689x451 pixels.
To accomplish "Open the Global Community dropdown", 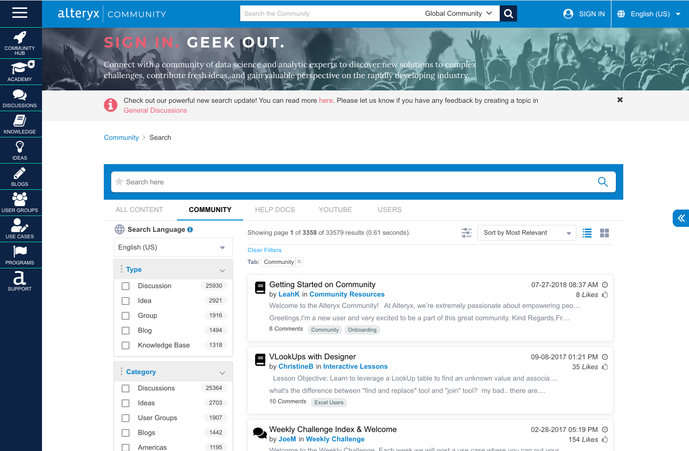I will click(x=458, y=14).
